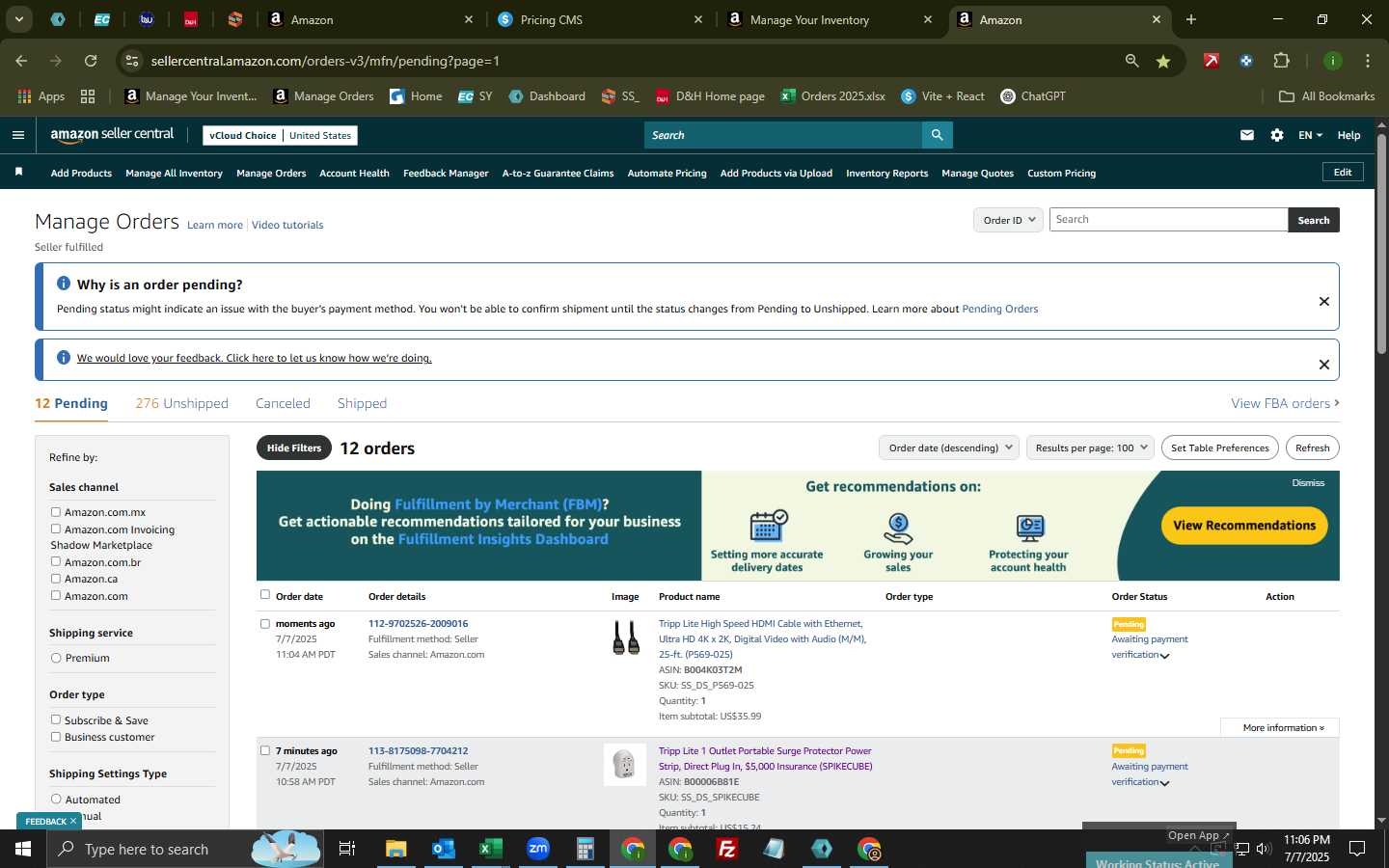Open the EN language dropdown
This screenshot has width=1389, height=868.
coord(1310,135)
